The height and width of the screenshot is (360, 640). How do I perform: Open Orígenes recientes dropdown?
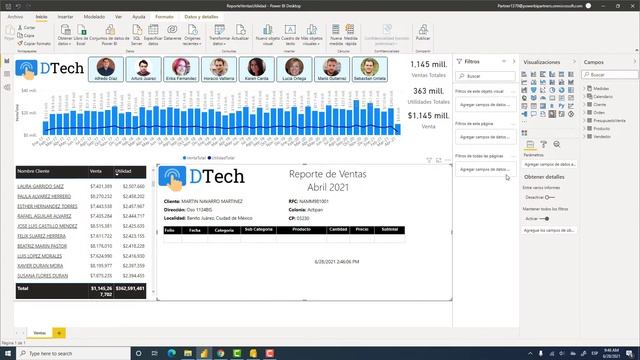click(192, 34)
